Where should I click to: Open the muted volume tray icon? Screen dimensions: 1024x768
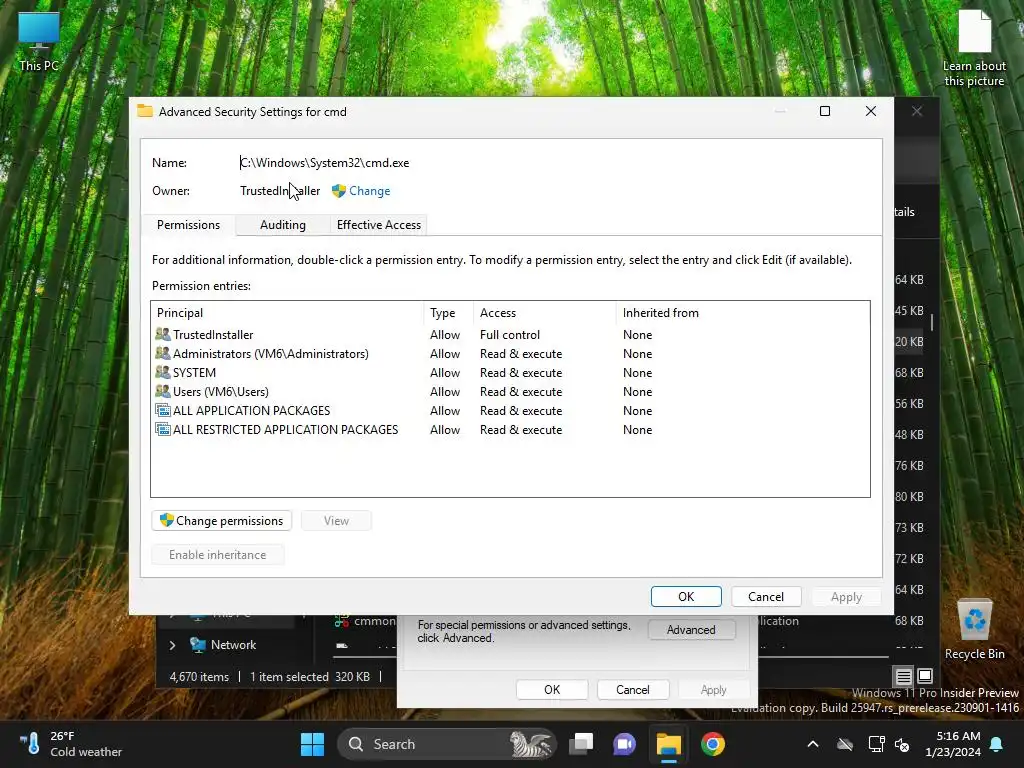pos(902,744)
